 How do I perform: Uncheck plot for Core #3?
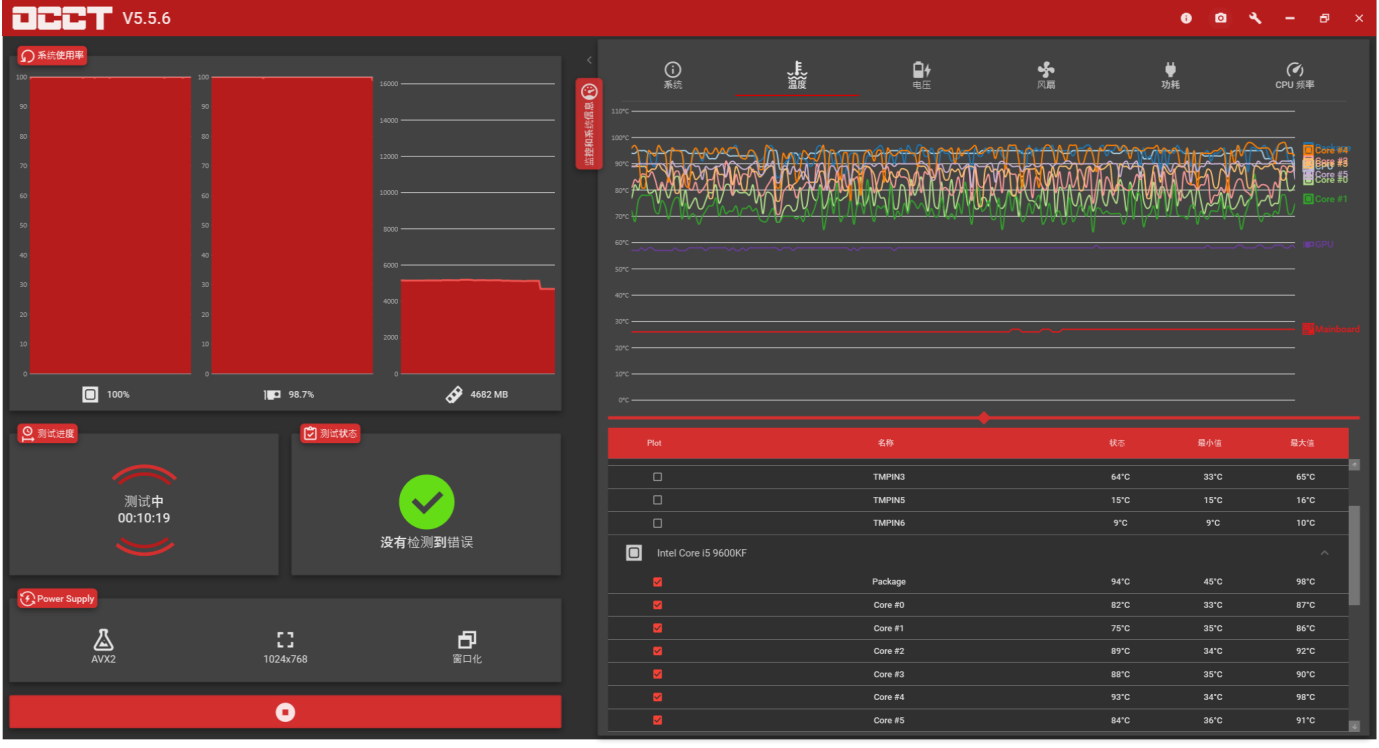pyautogui.click(x=657, y=674)
